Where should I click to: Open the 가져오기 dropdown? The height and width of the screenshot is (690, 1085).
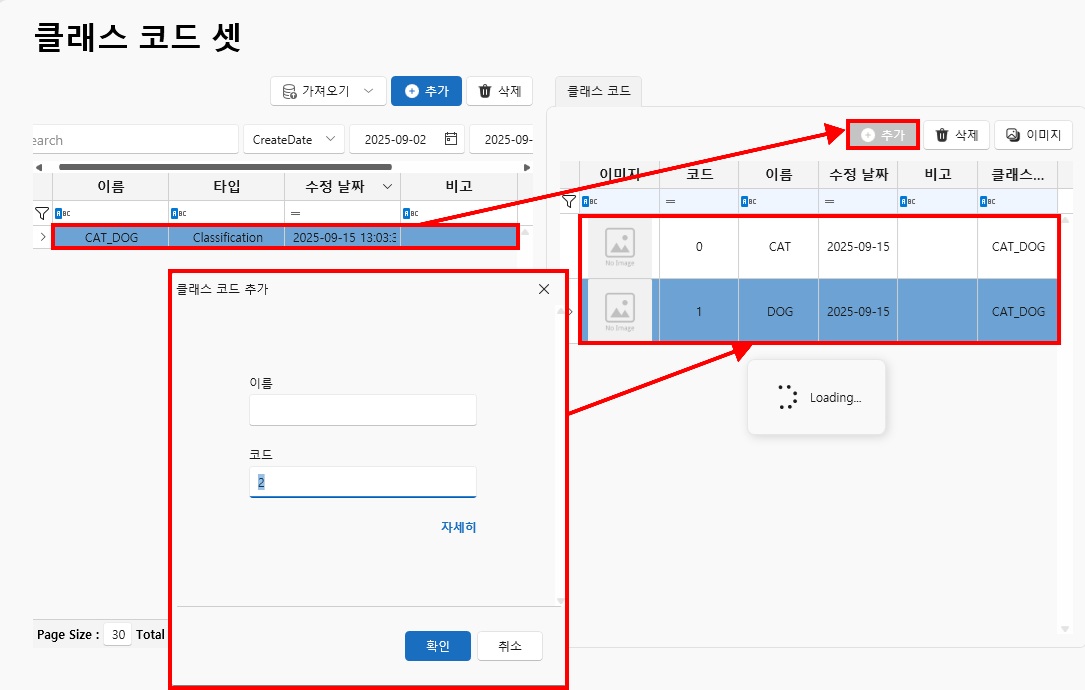click(x=328, y=91)
